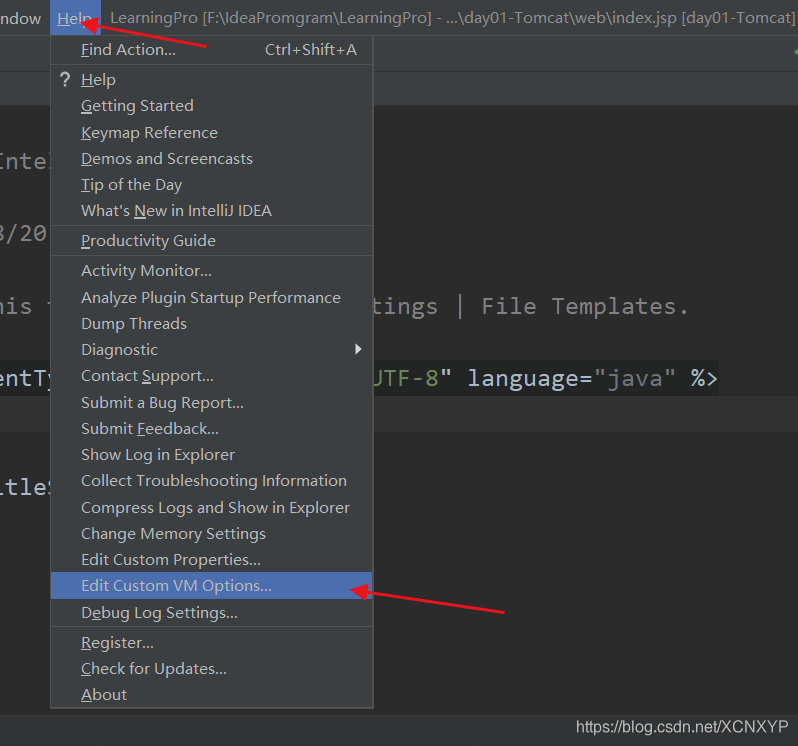The width and height of the screenshot is (798, 746).
Task: Select Contact Support...
Action: coord(211,376)
